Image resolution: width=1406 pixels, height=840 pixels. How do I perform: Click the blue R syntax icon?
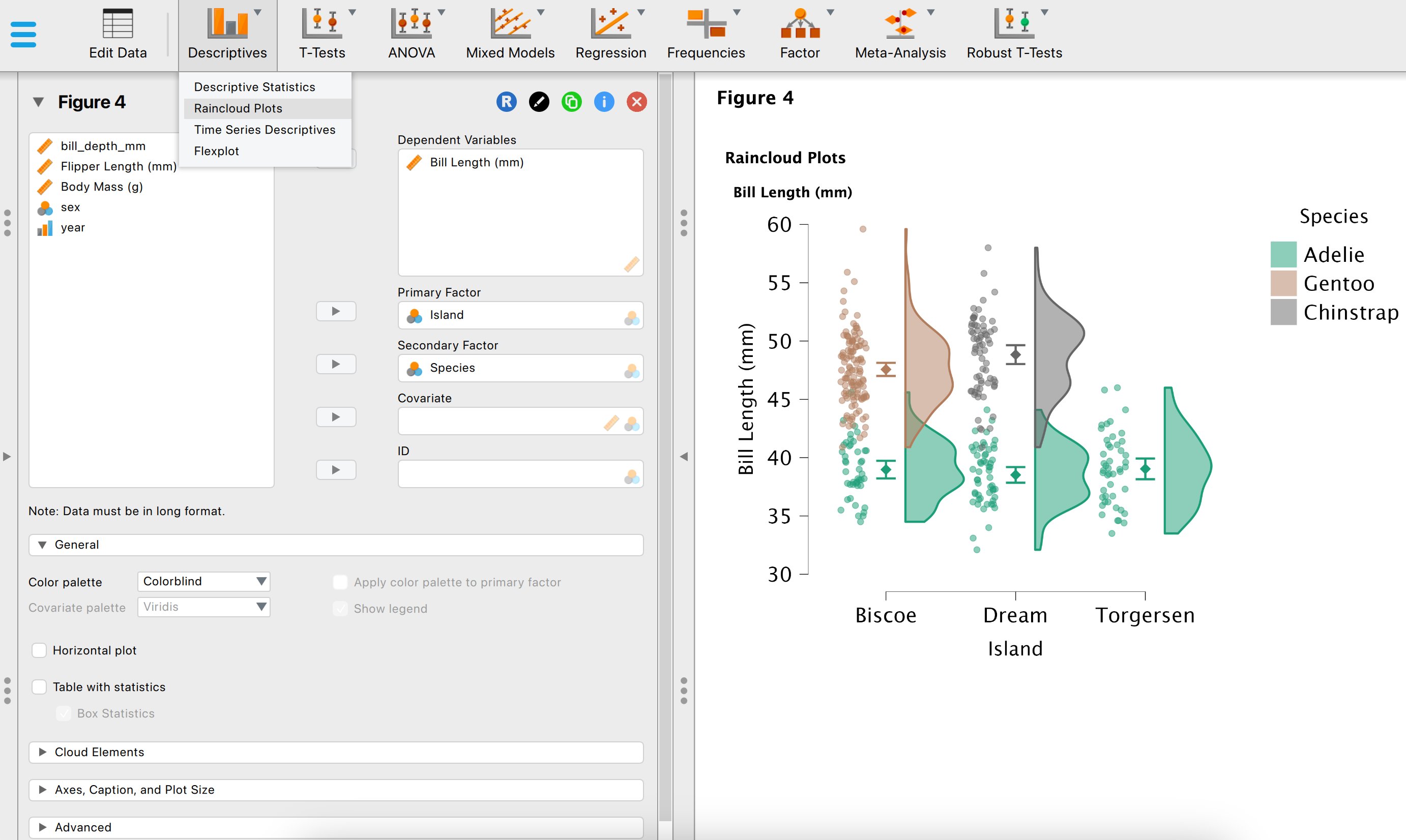pyautogui.click(x=506, y=102)
